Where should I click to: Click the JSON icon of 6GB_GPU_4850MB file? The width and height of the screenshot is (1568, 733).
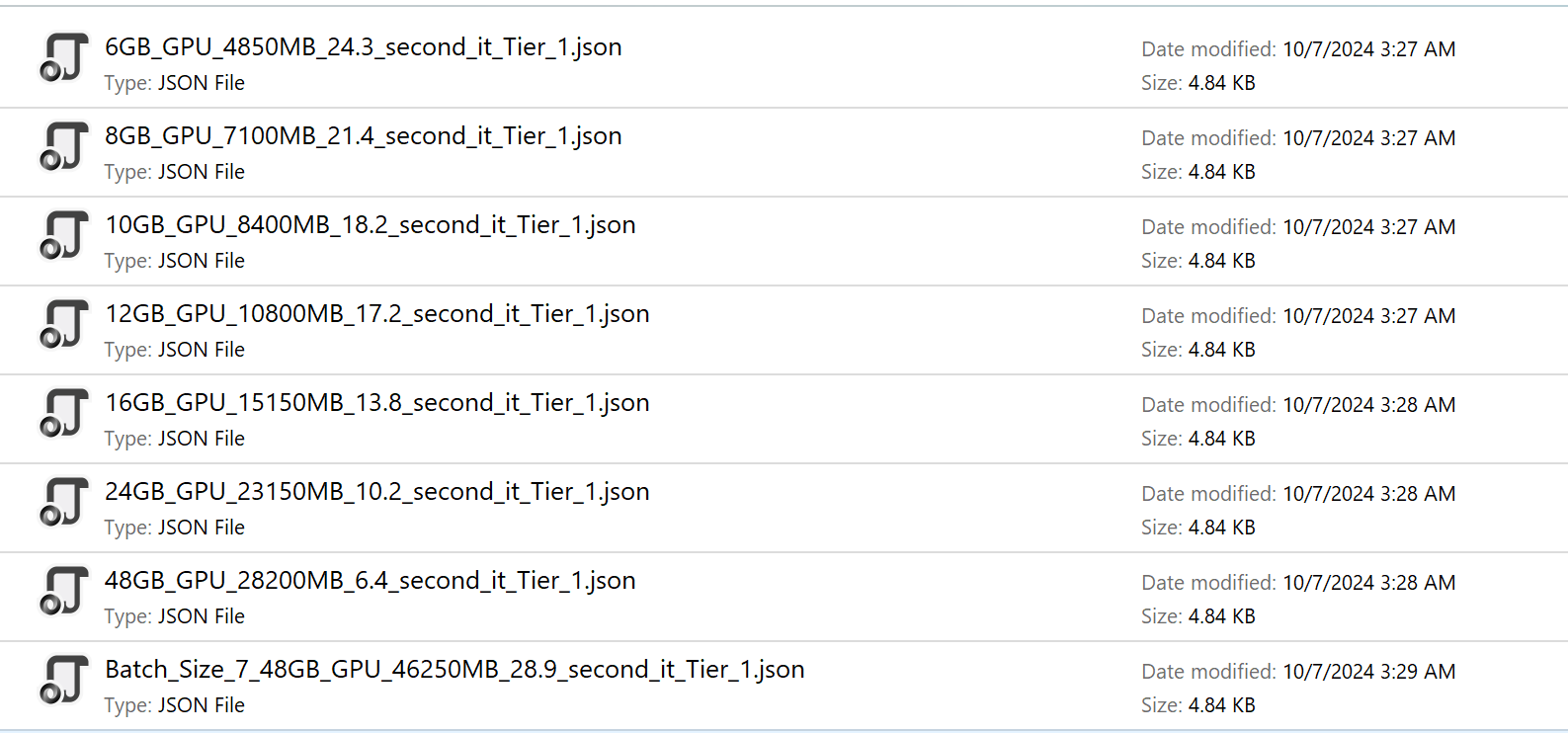point(64,57)
